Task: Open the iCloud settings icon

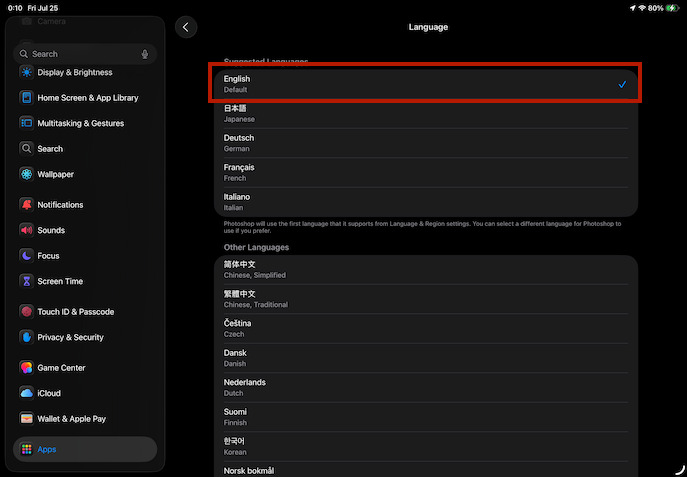Action: [26, 393]
